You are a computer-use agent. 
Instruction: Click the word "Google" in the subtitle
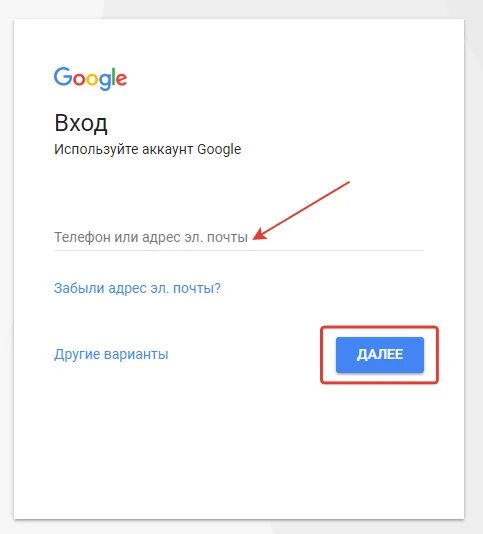[219, 150]
